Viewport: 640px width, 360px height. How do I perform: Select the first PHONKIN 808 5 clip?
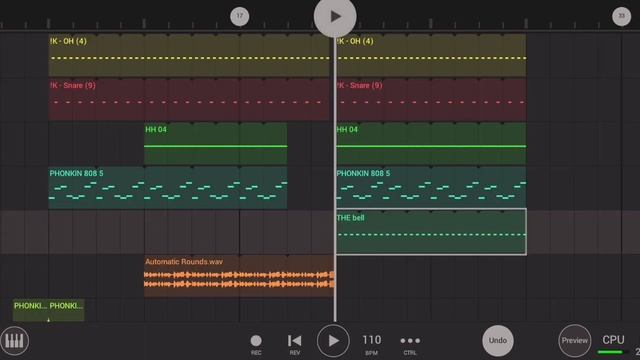(x=168, y=188)
